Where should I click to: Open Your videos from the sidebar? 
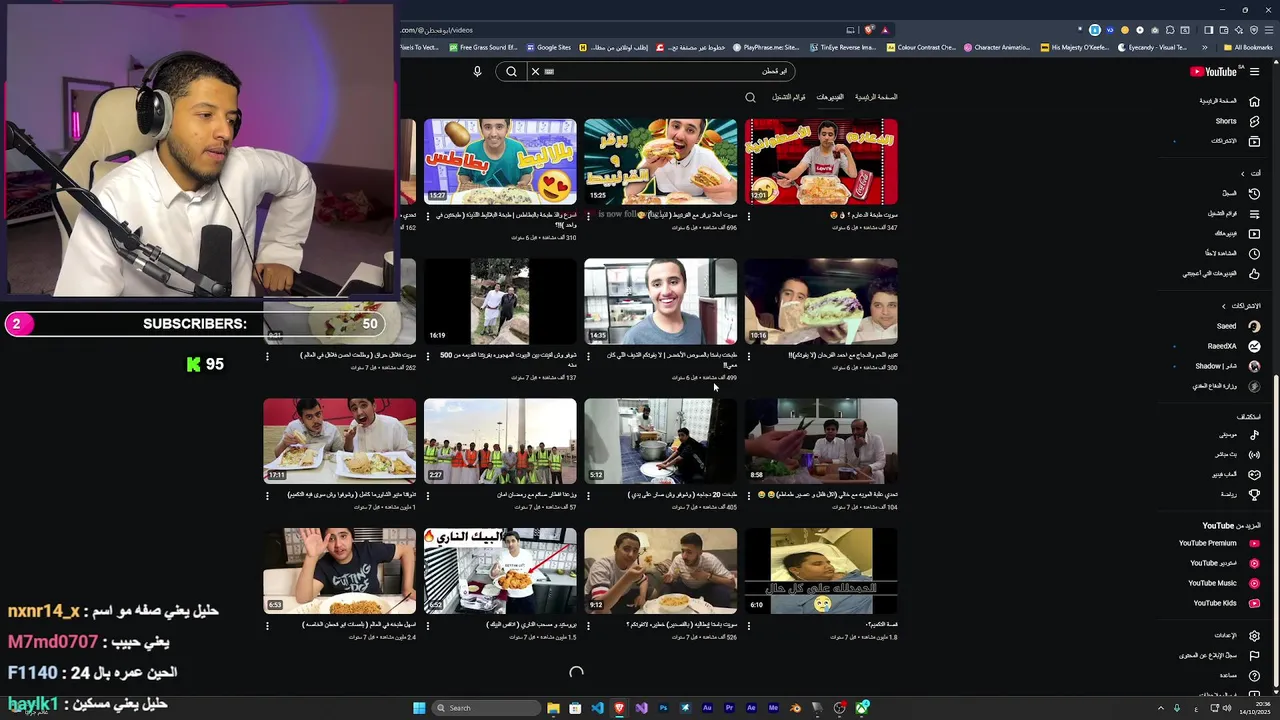click(1236, 233)
